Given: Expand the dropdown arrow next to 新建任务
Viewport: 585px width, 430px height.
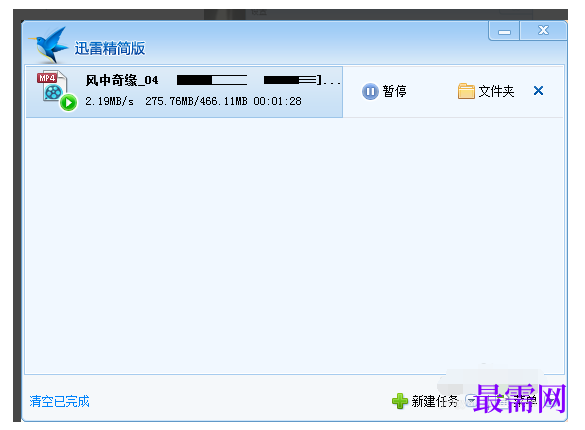Looking at the screenshot, I should point(471,401).
